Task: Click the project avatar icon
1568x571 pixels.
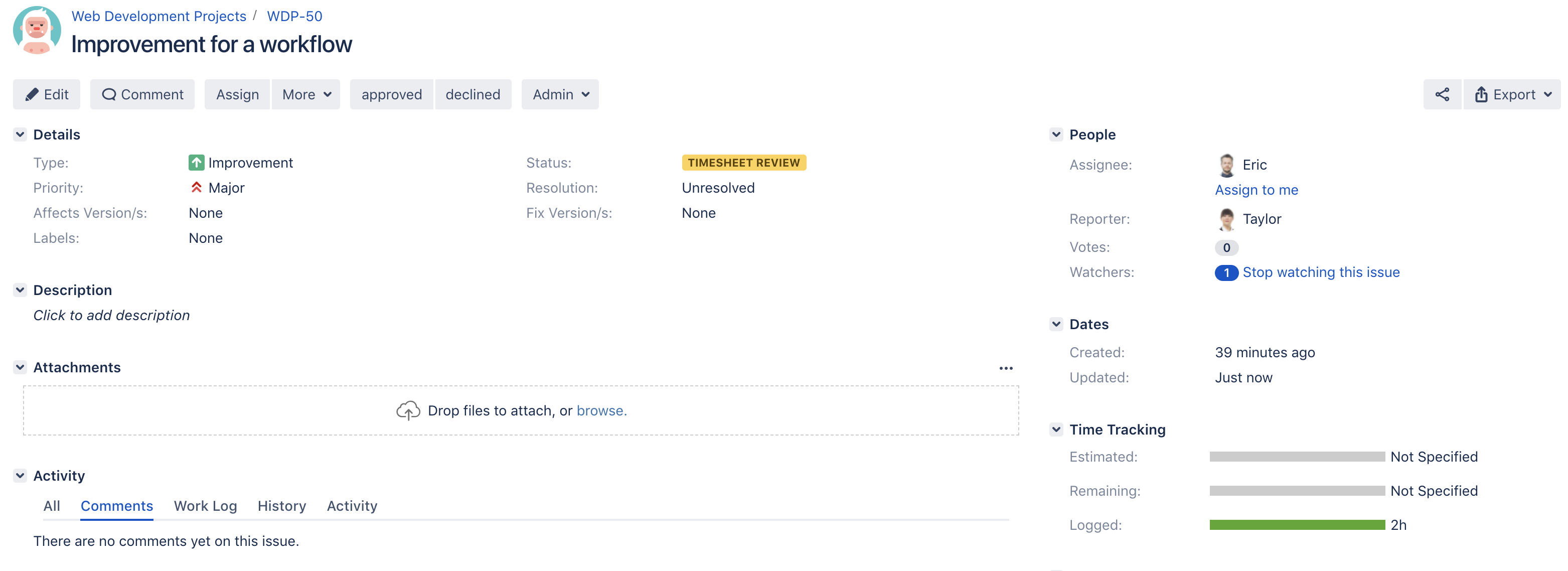Action: point(37,31)
